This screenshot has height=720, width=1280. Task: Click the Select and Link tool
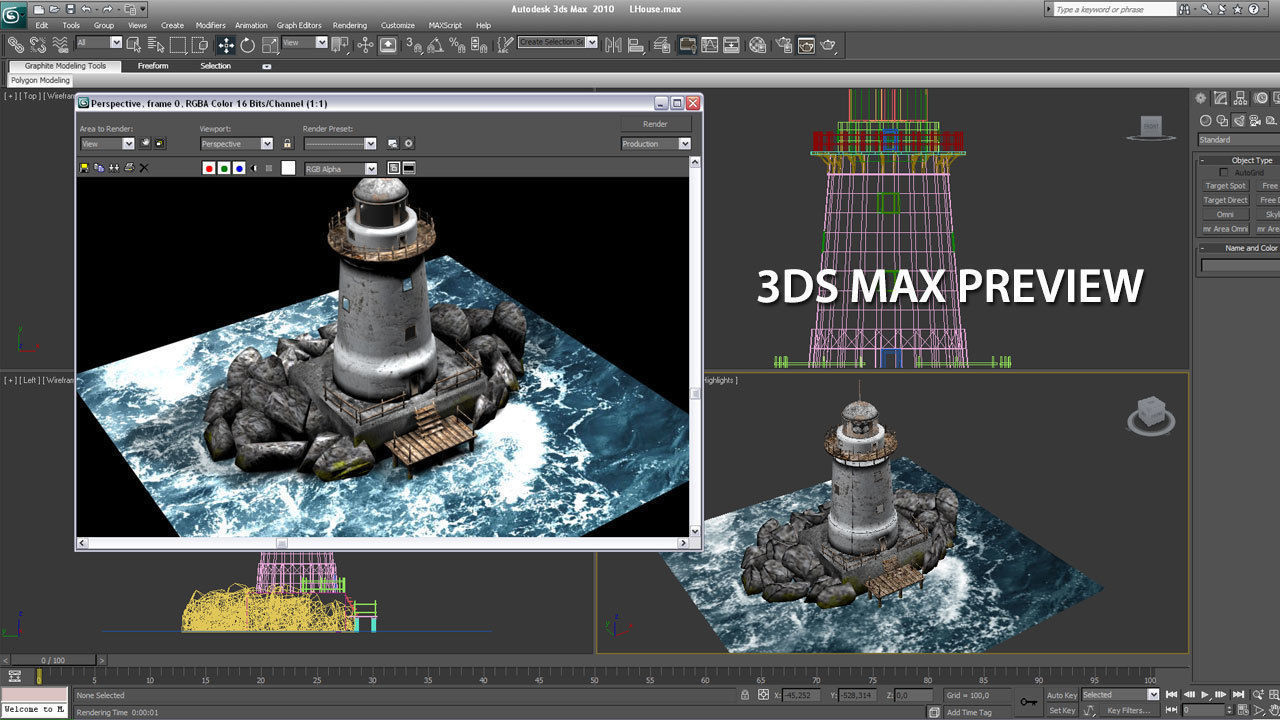coord(15,44)
